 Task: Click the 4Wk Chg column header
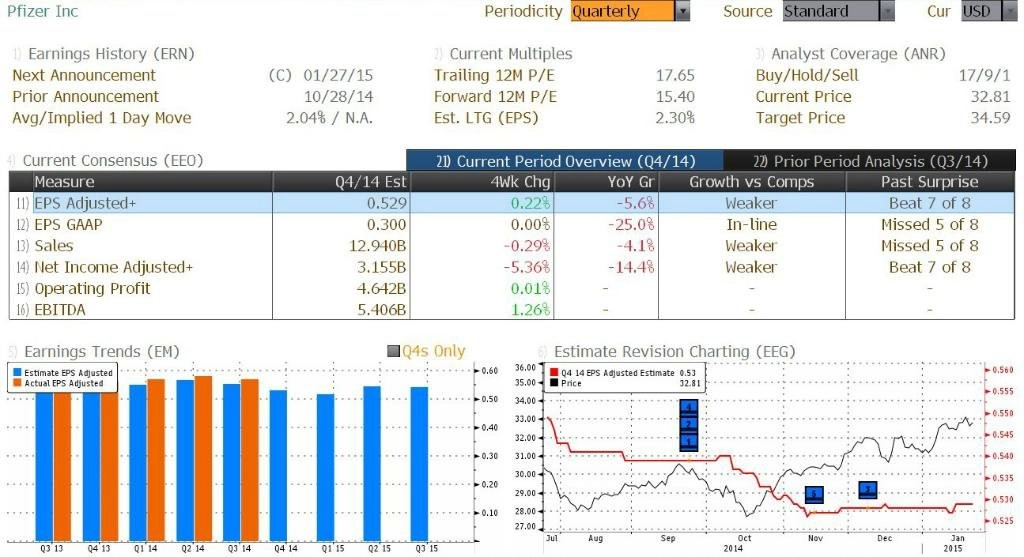[x=481, y=182]
